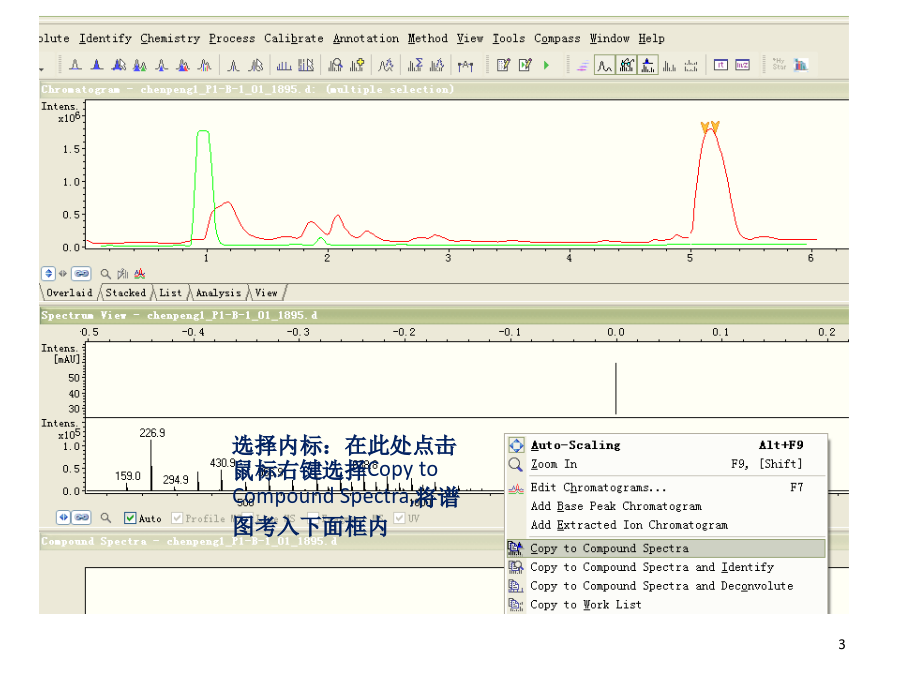Select Copy to Work List
This screenshot has height=675, width=900.
pyautogui.click(x=666, y=605)
